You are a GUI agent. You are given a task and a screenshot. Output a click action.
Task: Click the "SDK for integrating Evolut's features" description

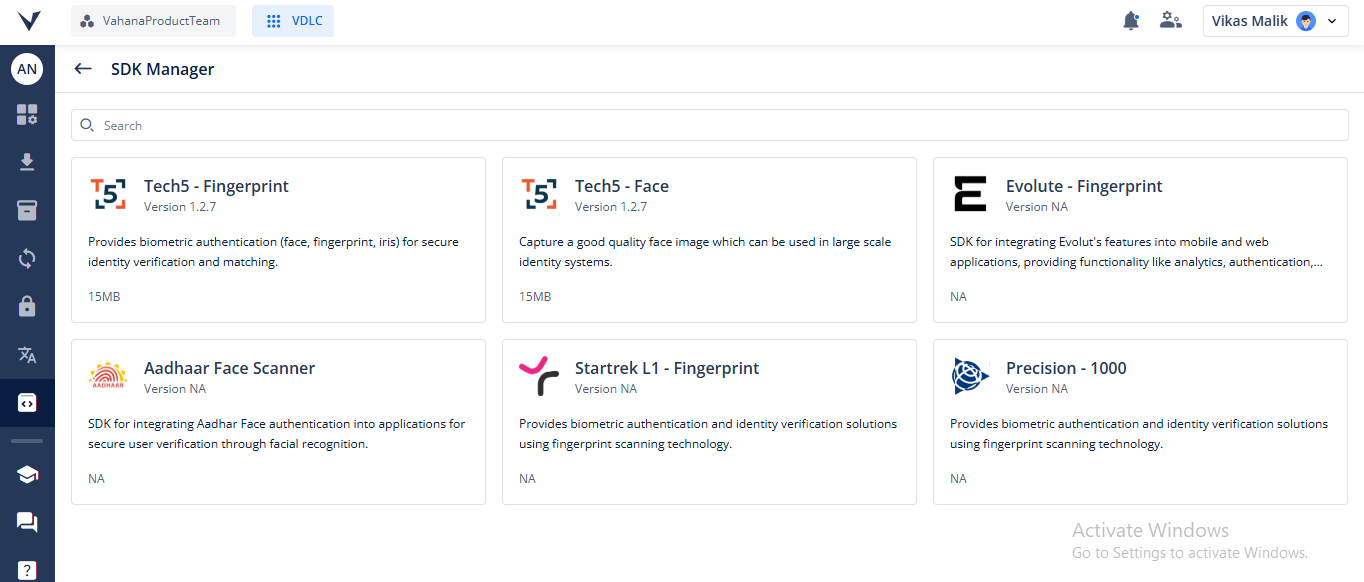[x=1137, y=252]
